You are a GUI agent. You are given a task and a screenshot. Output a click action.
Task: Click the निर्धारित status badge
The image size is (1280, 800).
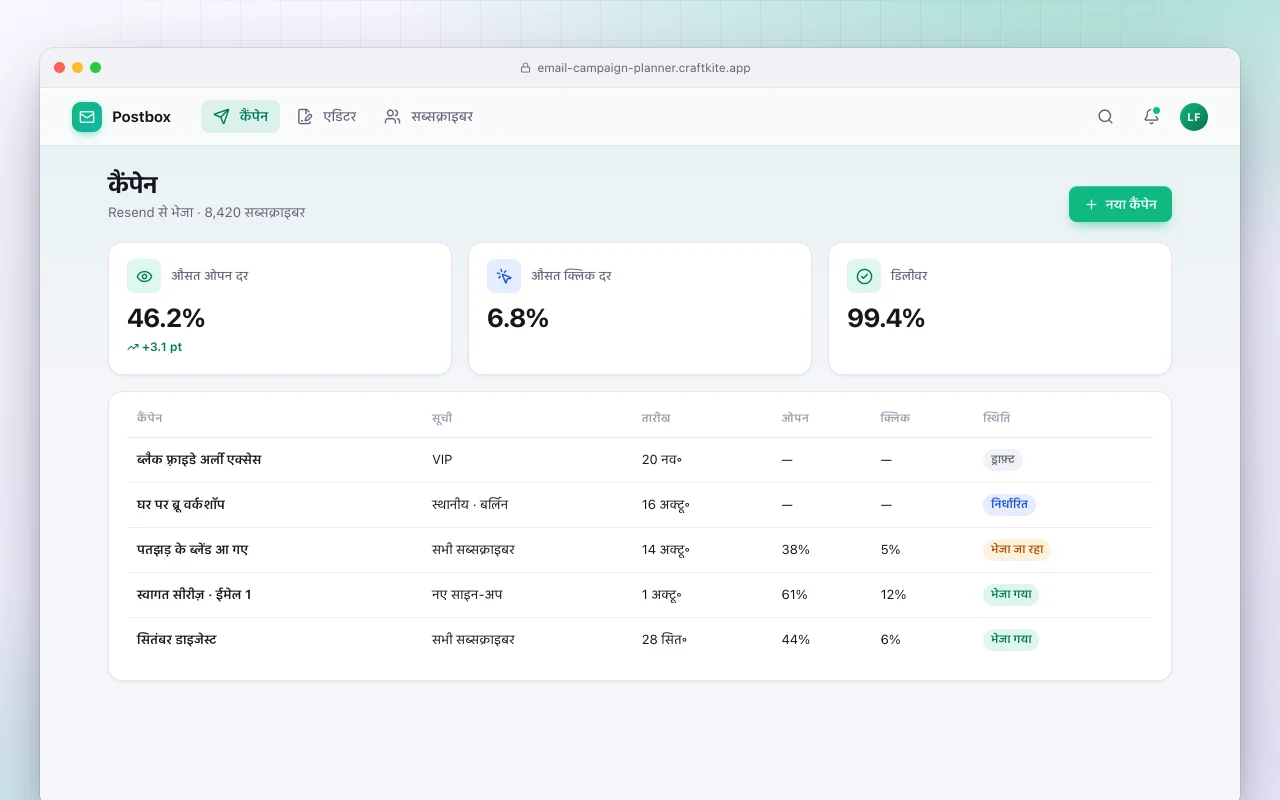pos(1009,505)
